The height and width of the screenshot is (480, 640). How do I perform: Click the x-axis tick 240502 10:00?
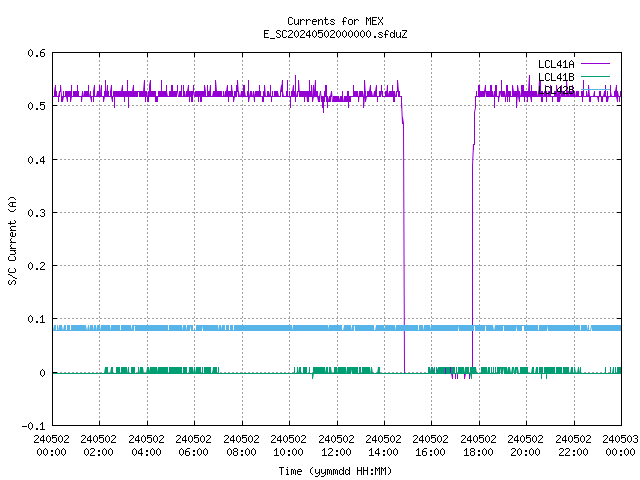(x=288, y=445)
